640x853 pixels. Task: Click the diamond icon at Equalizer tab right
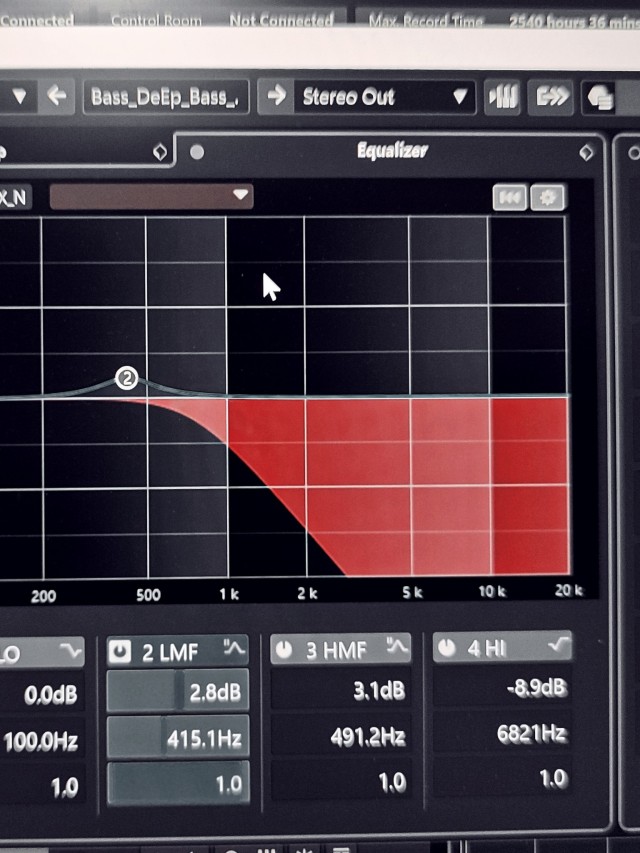(x=586, y=153)
